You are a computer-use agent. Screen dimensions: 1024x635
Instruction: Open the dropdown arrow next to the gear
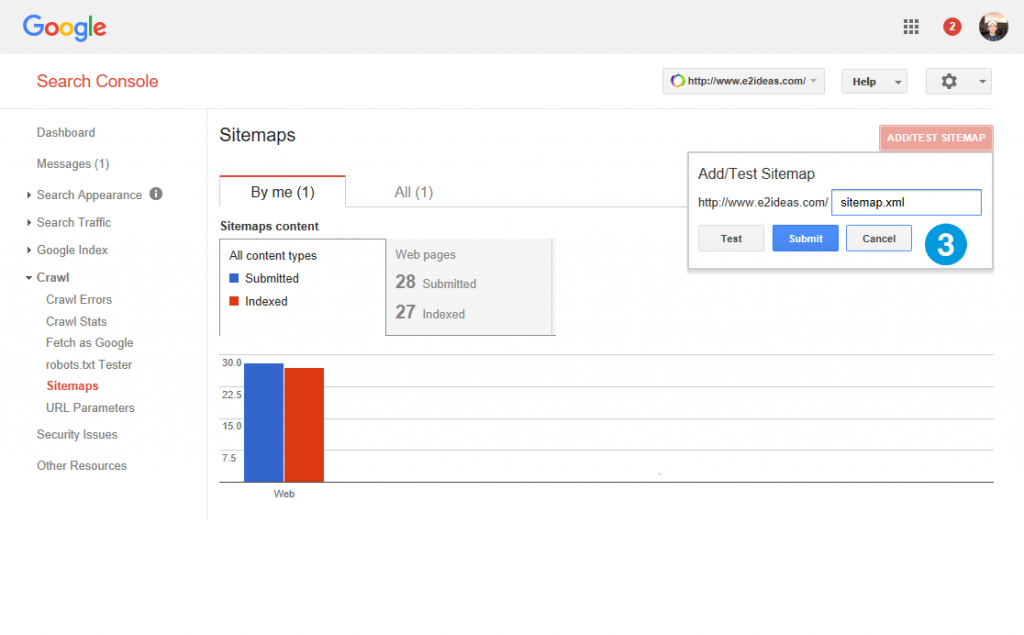pos(982,82)
